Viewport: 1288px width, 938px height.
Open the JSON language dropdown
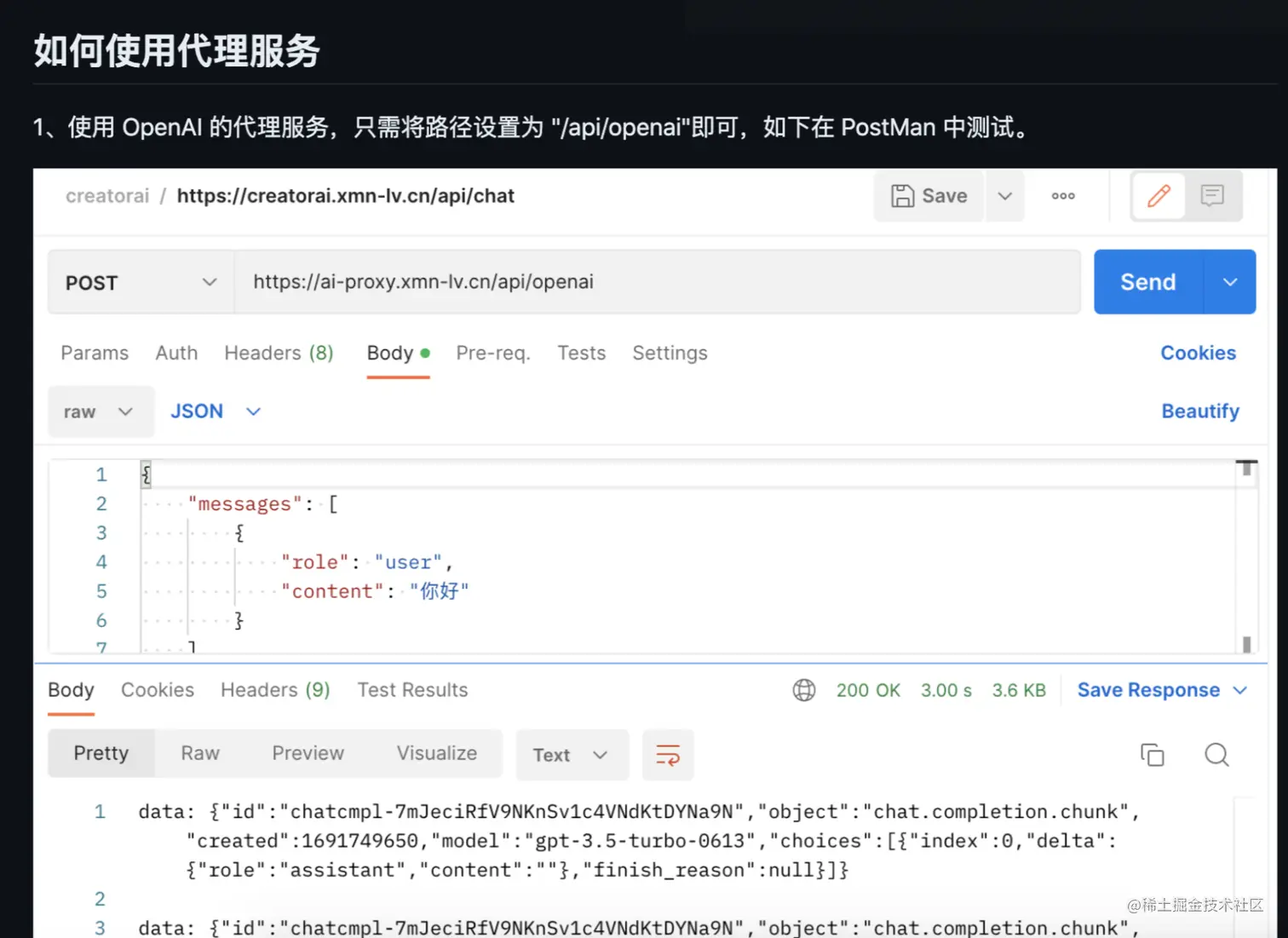click(x=213, y=411)
